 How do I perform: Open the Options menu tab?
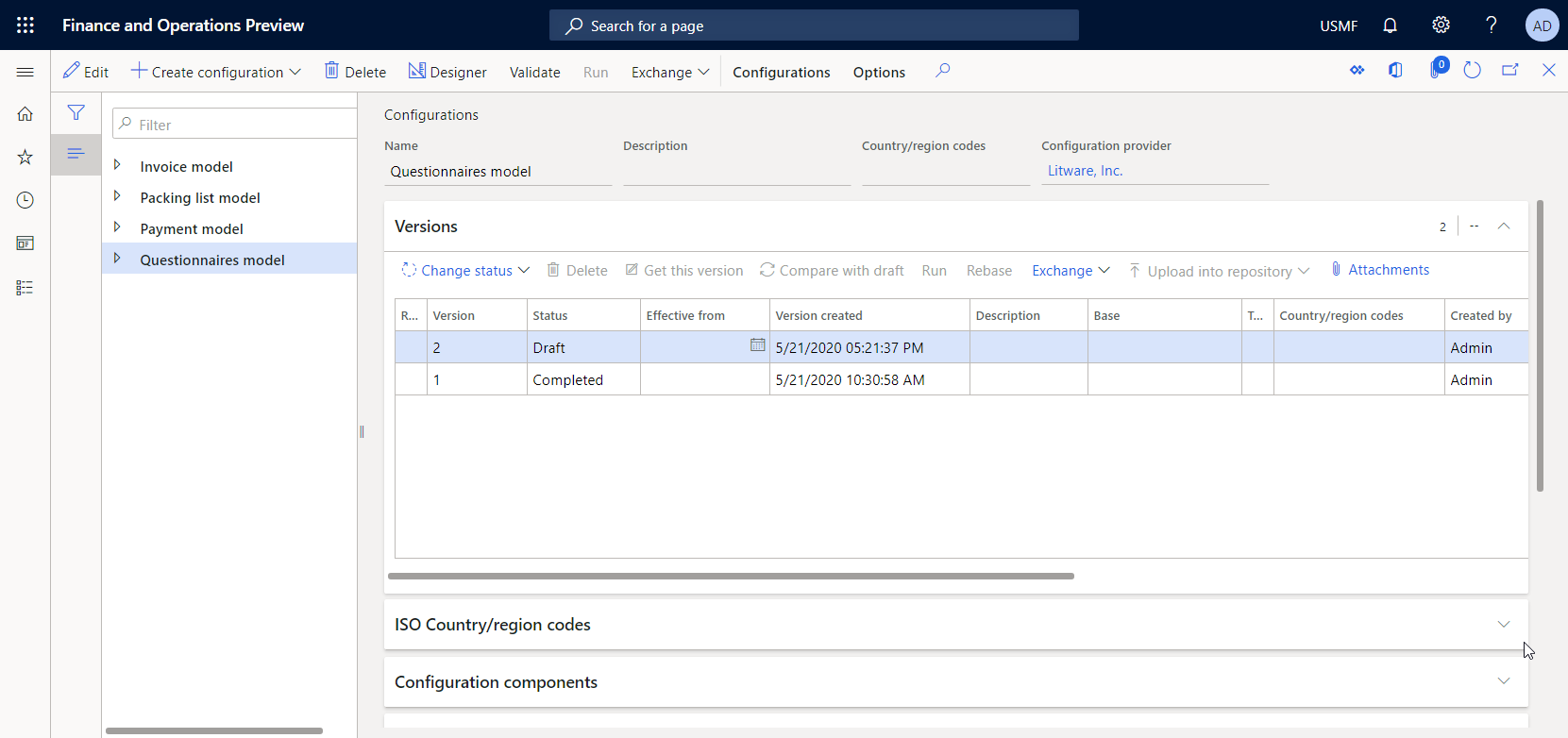879,73
